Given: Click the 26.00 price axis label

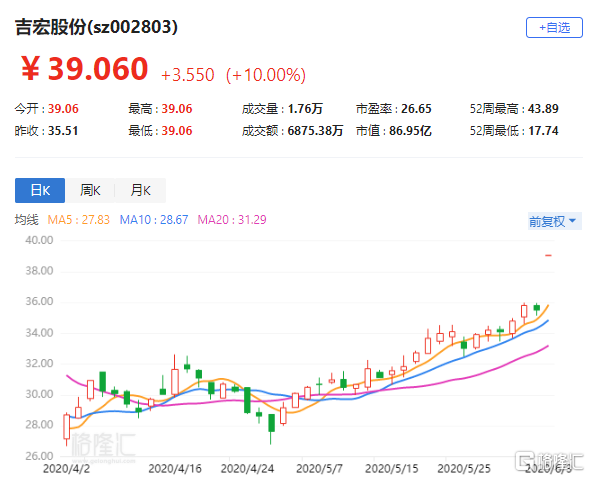Looking at the screenshot, I should coord(39,456).
